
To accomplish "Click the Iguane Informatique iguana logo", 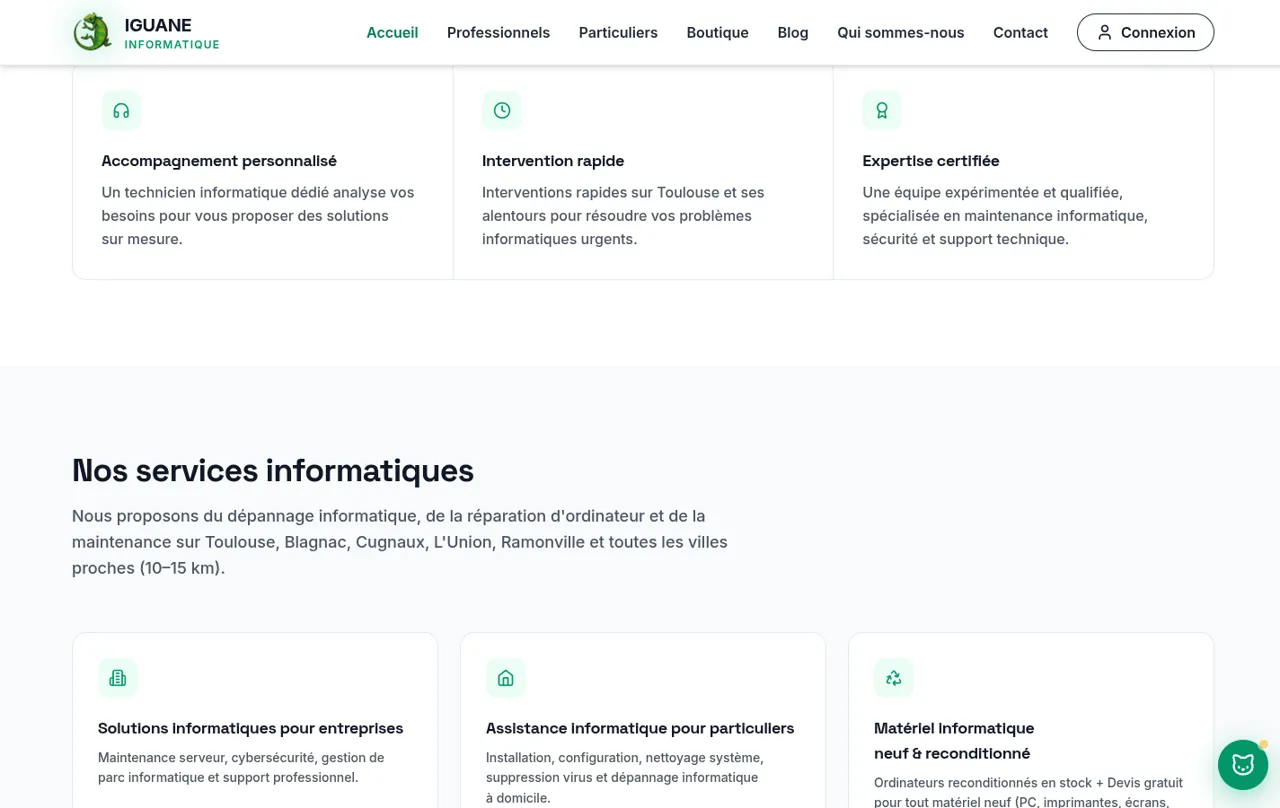I will (92, 32).
